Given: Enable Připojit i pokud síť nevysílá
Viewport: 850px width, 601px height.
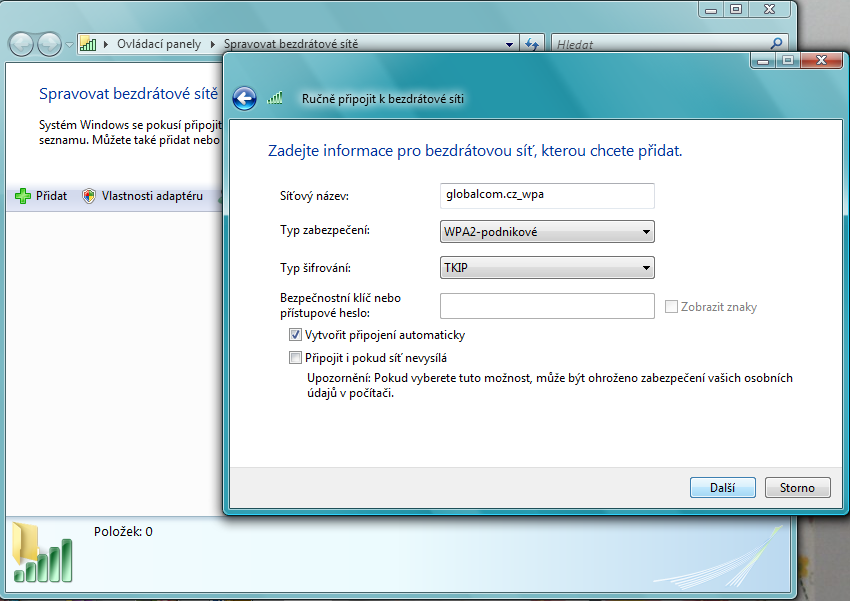Looking at the screenshot, I should click(x=295, y=358).
